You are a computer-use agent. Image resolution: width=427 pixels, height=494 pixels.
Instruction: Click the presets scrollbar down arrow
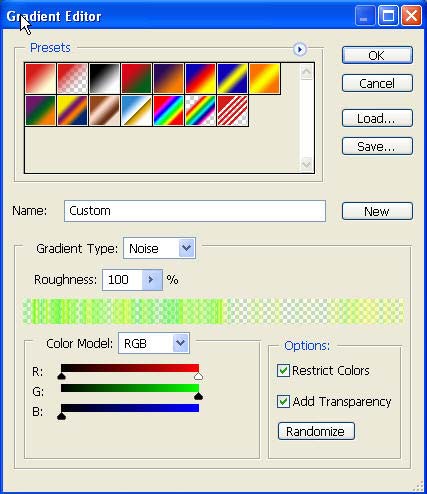(x=306, y=164)
